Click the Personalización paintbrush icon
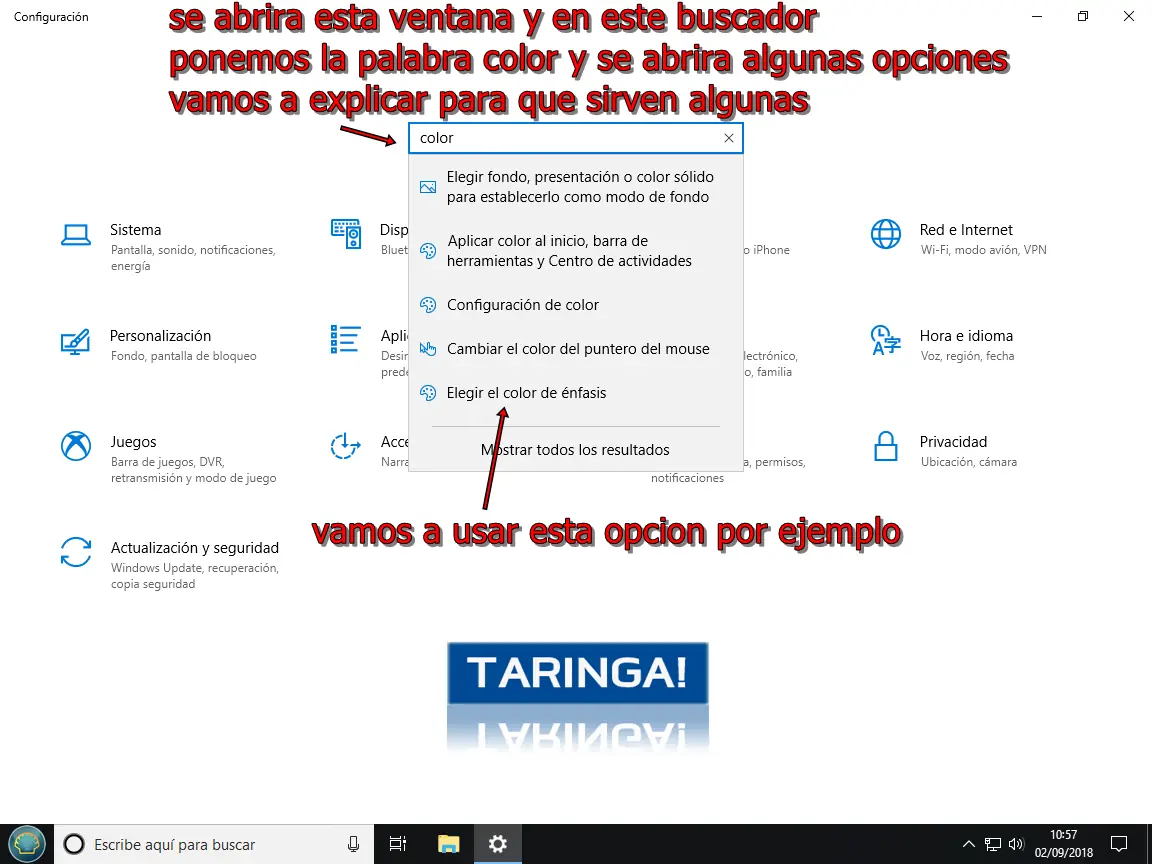 point(76,342)
